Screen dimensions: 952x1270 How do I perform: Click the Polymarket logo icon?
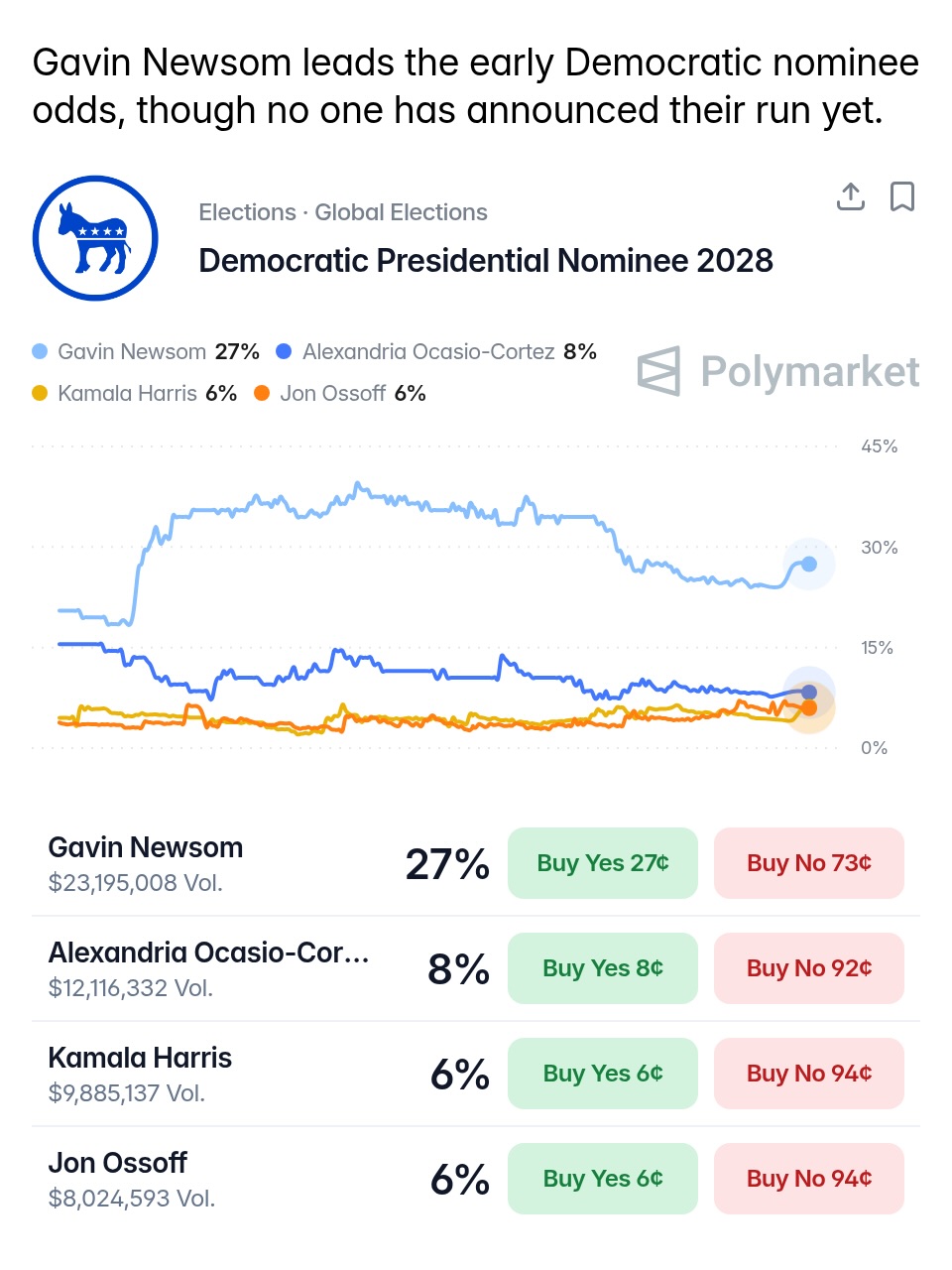click(x=659, y=371)
